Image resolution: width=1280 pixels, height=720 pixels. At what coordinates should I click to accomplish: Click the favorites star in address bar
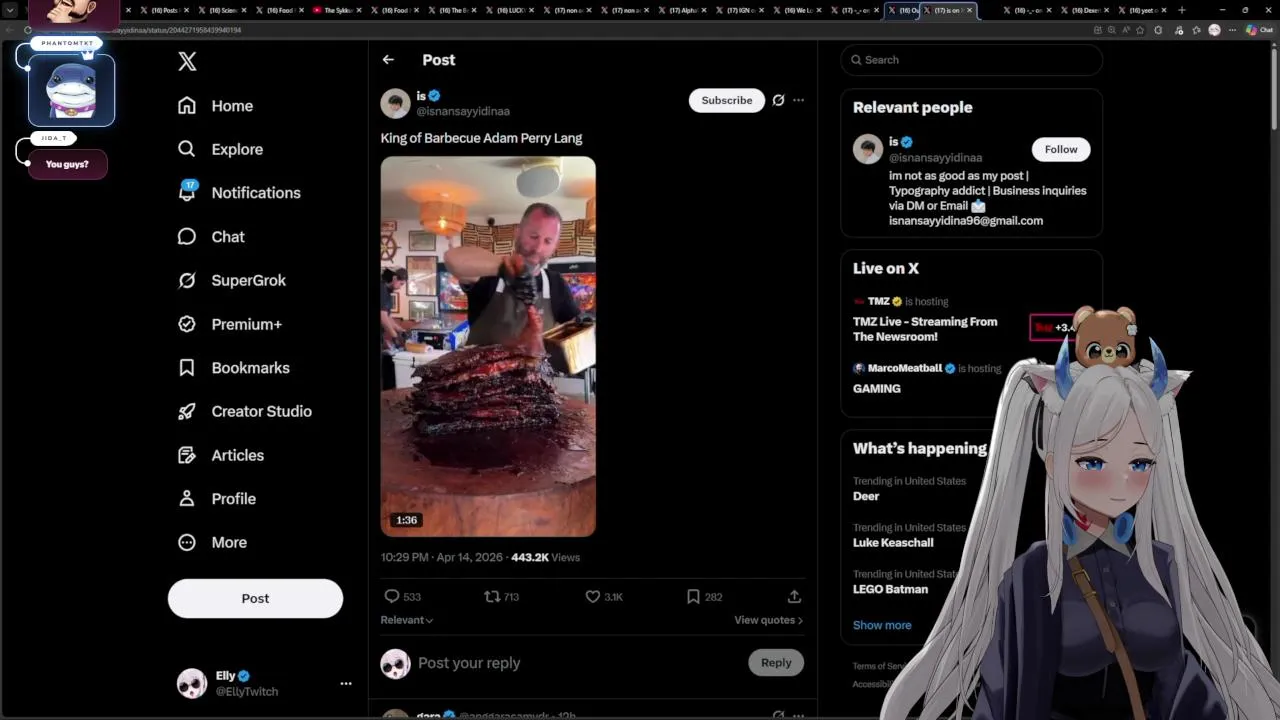click(1140, 30)
